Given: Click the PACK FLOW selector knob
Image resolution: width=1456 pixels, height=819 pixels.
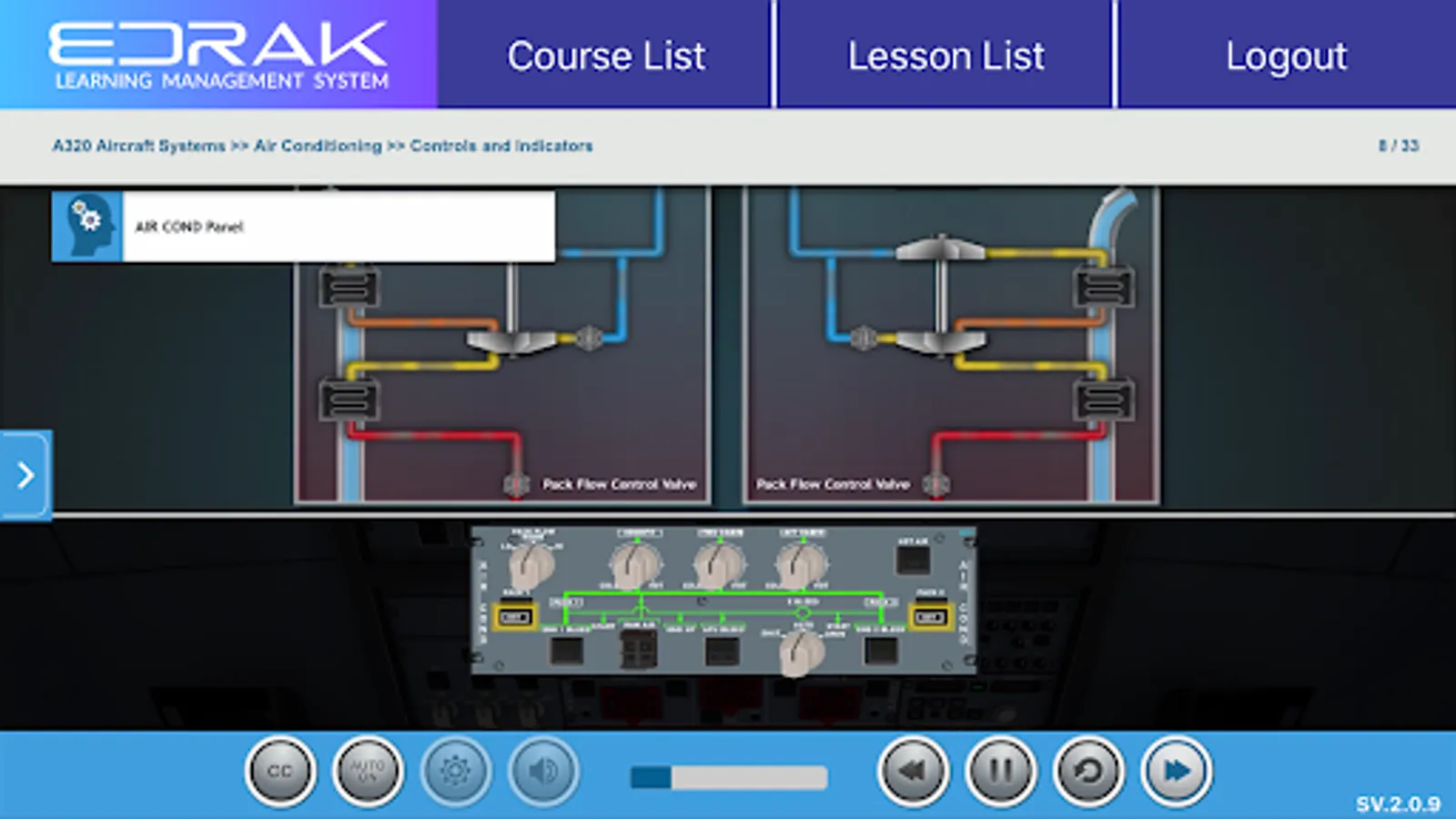Looking at the screenshot, I should pyautogui.click(x=531, y=566).
